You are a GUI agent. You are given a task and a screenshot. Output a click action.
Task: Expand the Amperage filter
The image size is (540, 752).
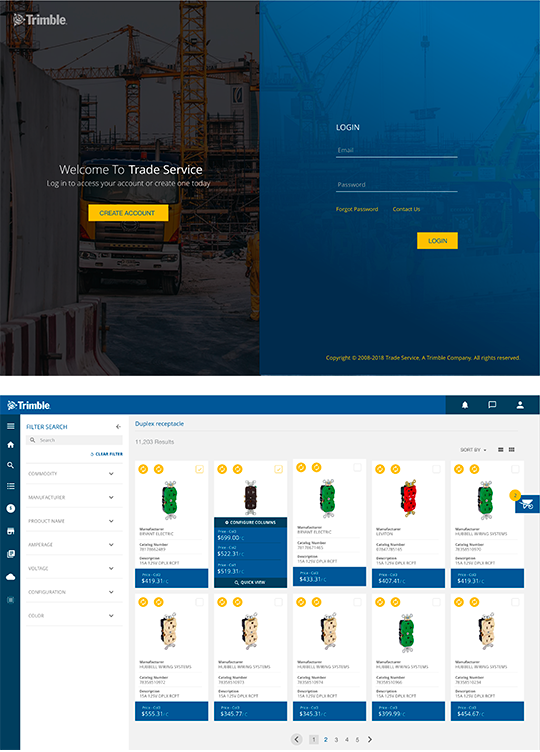(74, 545)
